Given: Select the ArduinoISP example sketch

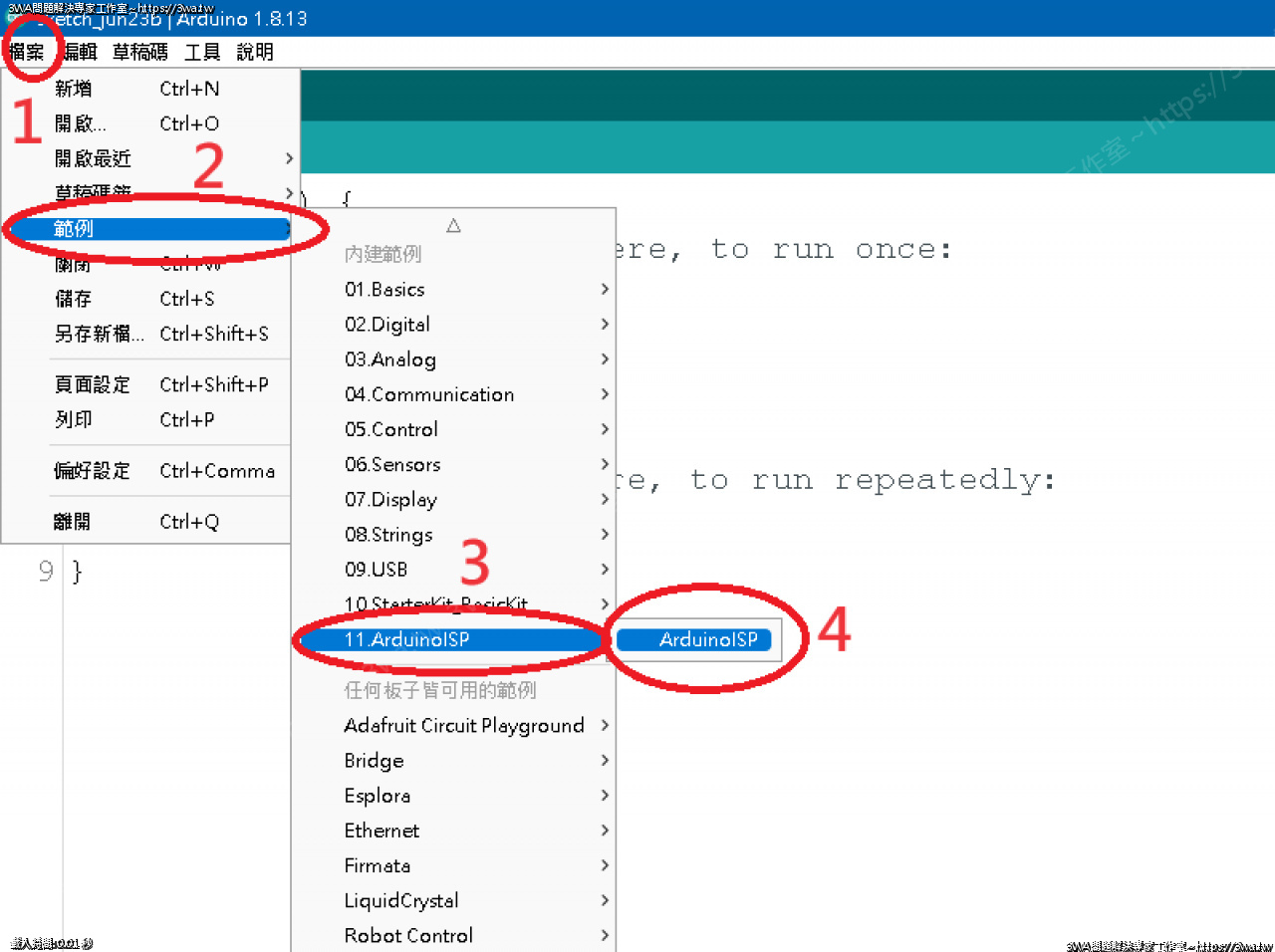Looking at the screenshot, I should click(707, 639).
